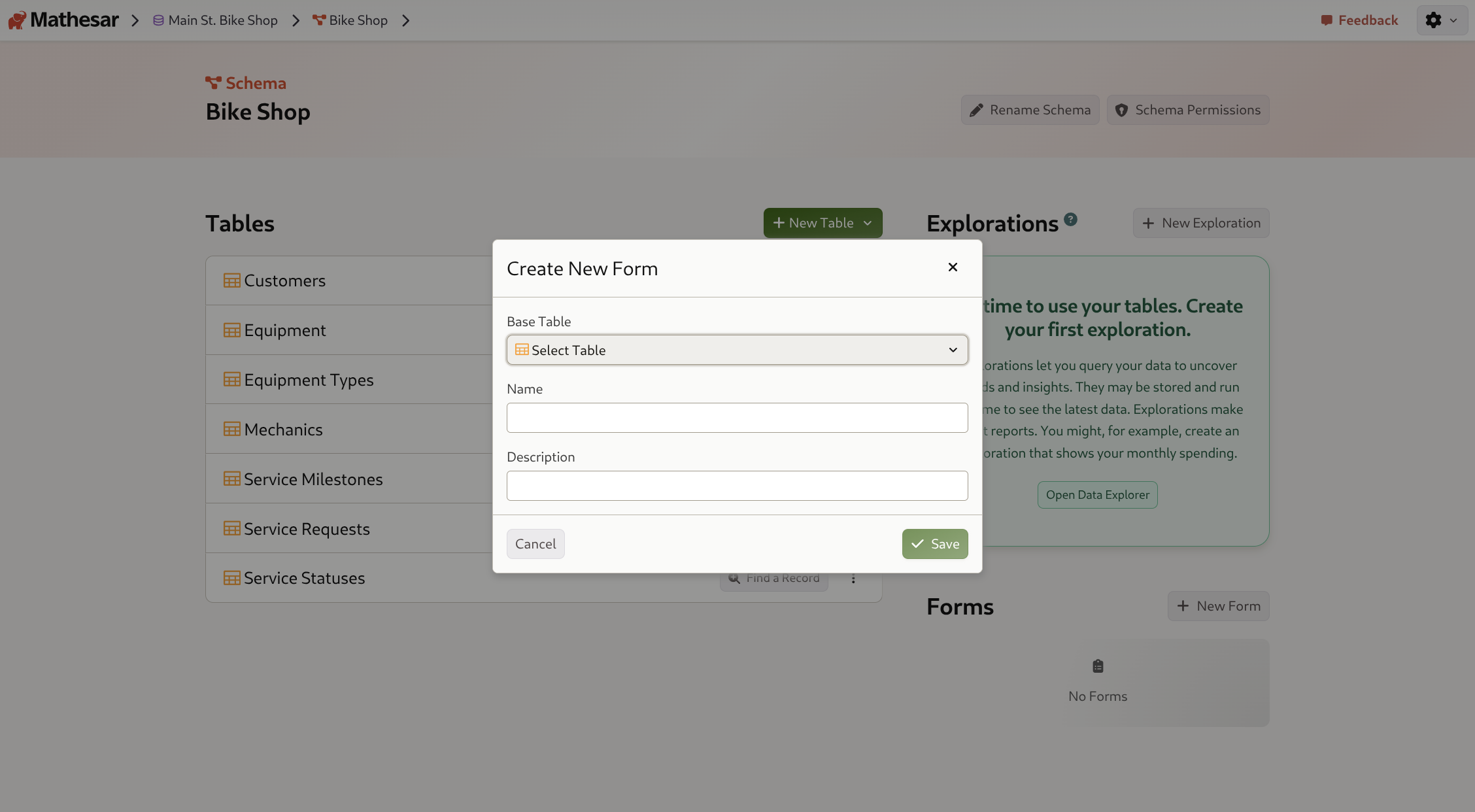1475x812 pixels.
Task: Click the shield icon on Schema Permissions
Action: (1123, 109)
